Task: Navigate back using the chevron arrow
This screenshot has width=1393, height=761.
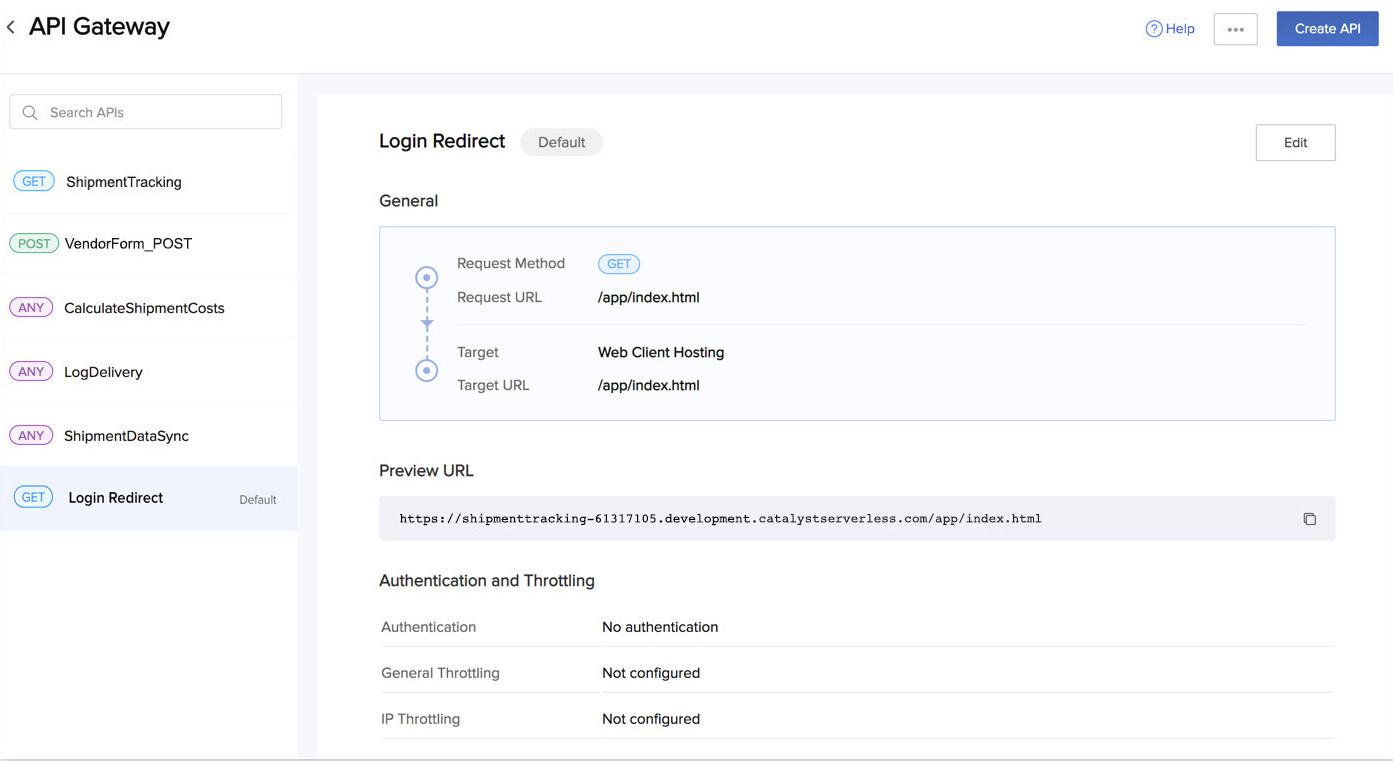Action: (10, 26)
